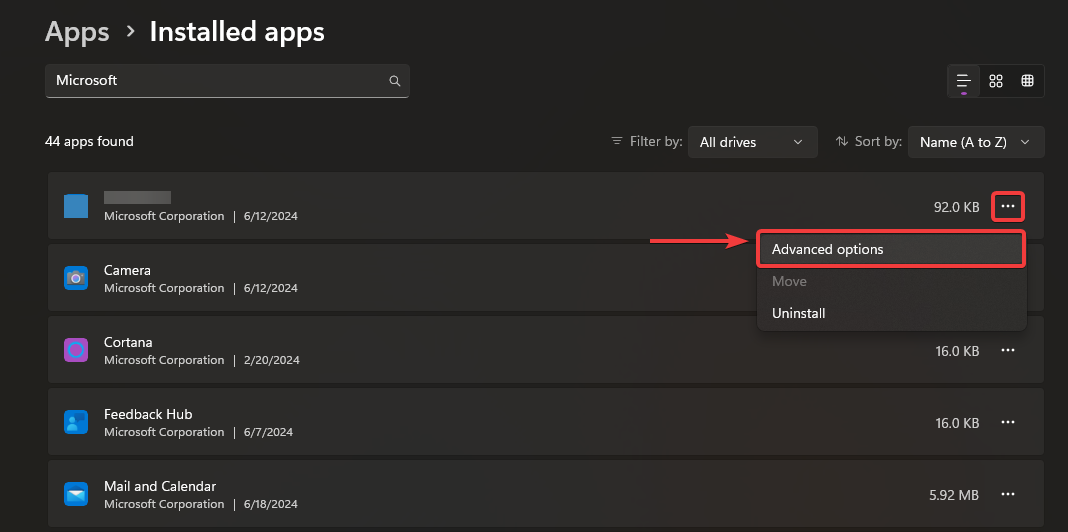Open more options for Feedback Hub
Screen dimensions: 1068x532
tap(1008, 423)
